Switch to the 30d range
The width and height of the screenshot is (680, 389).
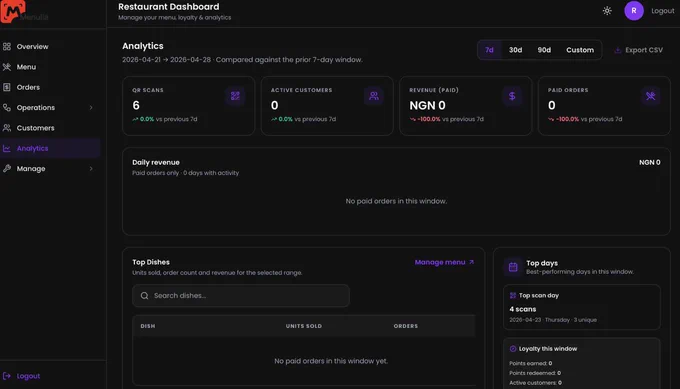[x=515, y=50]
